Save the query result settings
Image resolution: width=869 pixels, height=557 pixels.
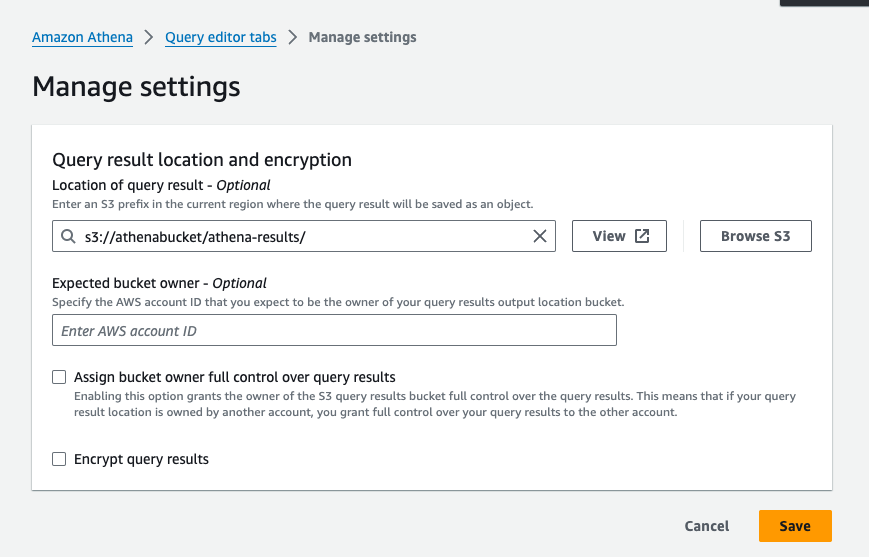(x=795, y=526)
